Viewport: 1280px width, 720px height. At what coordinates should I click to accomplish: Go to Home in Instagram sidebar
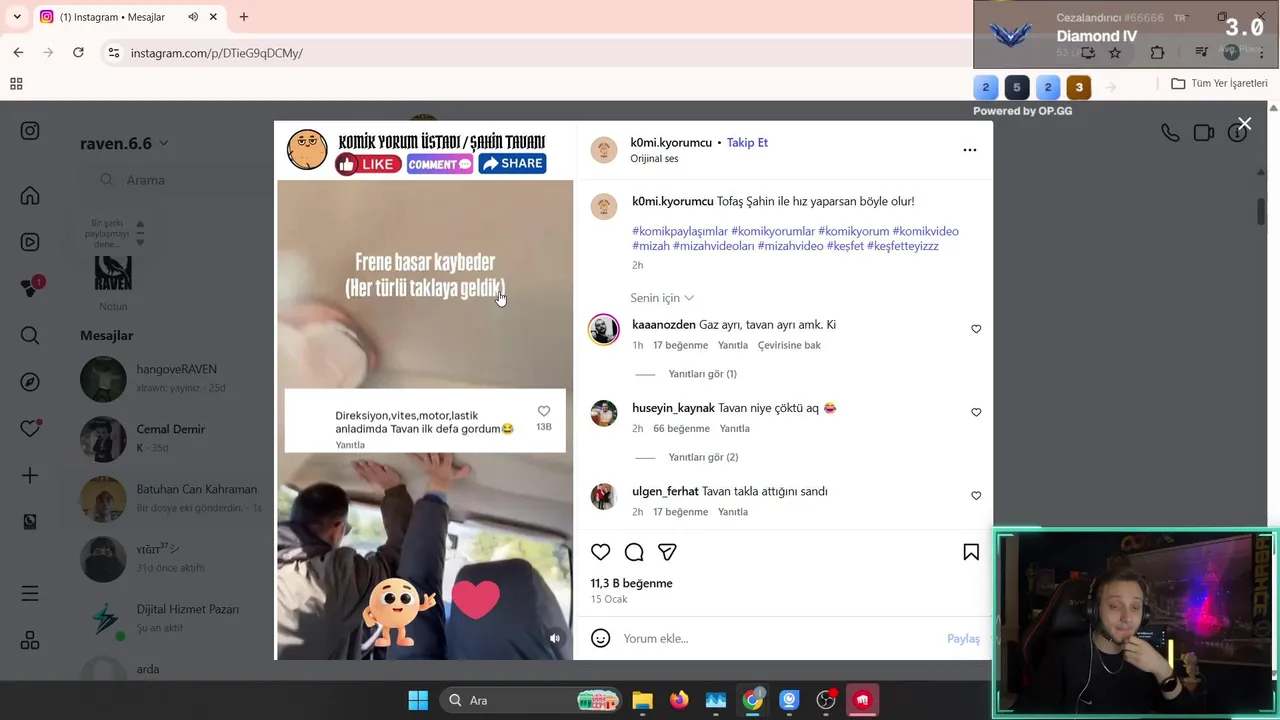tap(30, 196)
